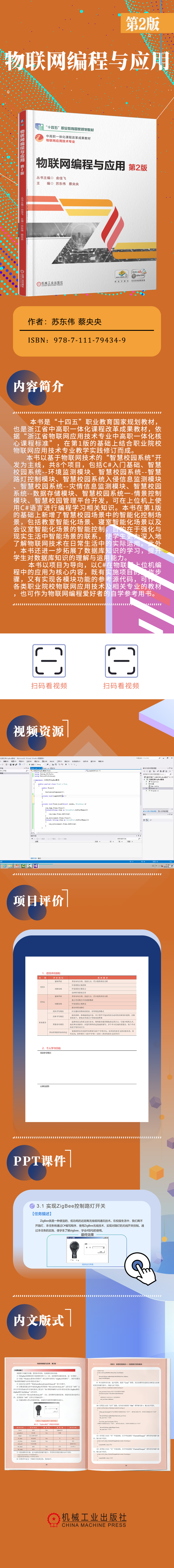Select the 视频资源 section heading
Viewport: 174px width, 1568px height.
38,731
